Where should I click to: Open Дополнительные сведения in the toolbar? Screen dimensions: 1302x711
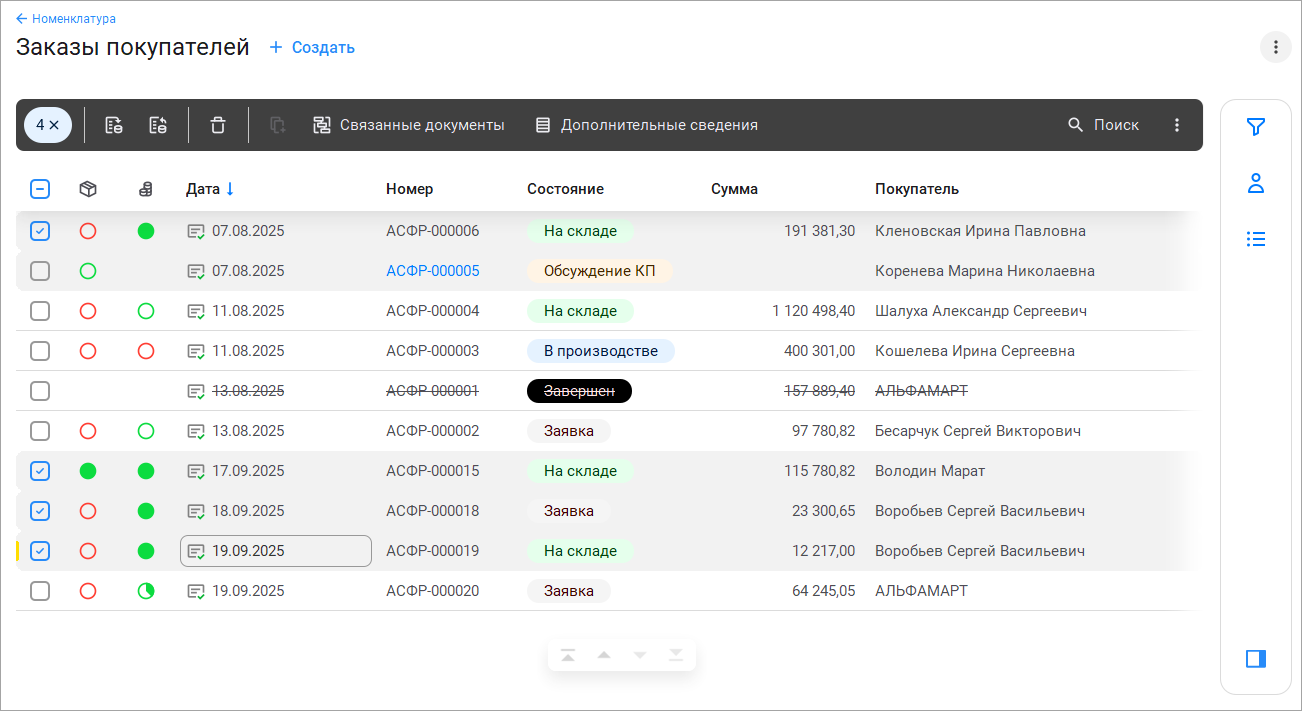click(646, 125)
